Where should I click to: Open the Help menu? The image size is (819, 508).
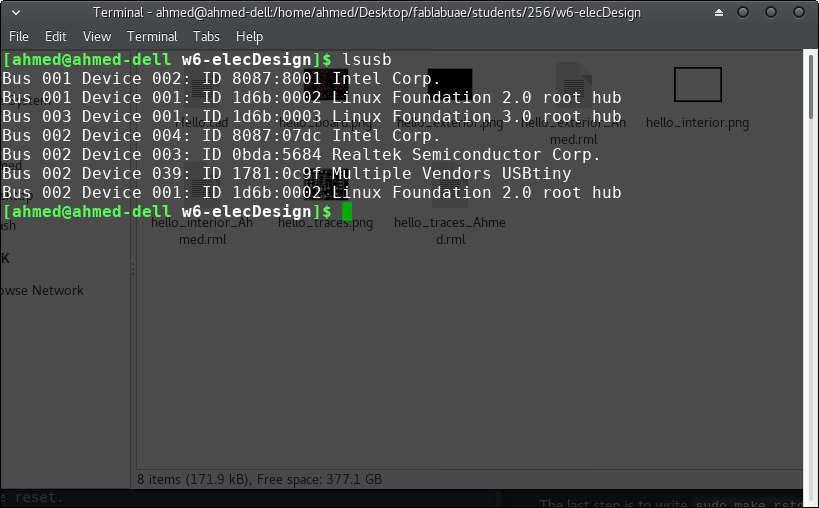[249, 37]
